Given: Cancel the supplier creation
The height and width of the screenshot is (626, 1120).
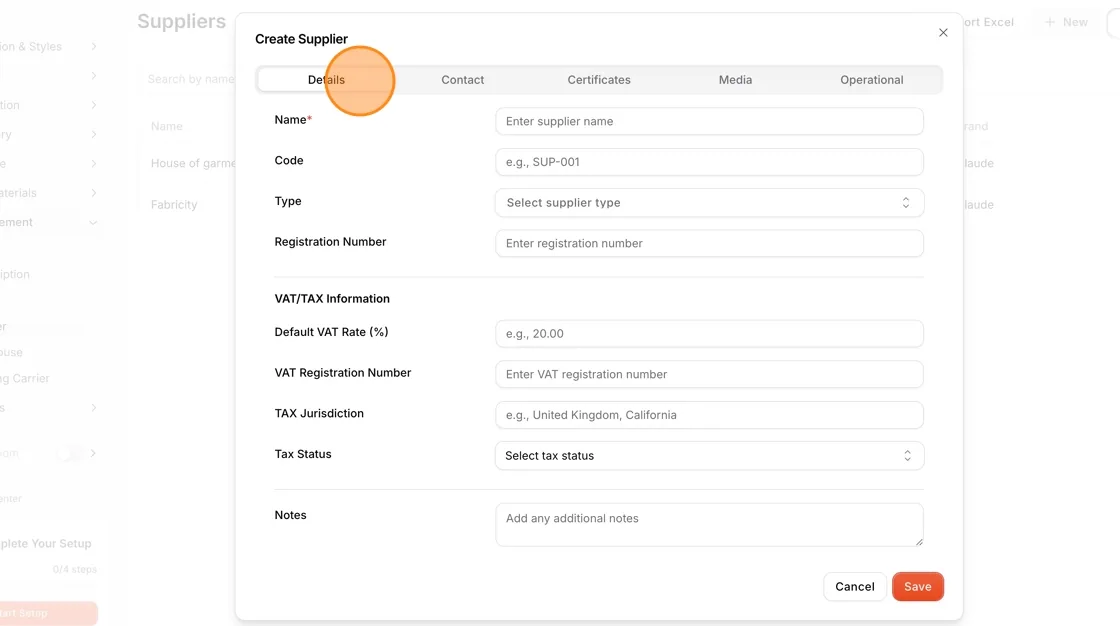Looking at the screenshot, I should (x=854, y=587).
